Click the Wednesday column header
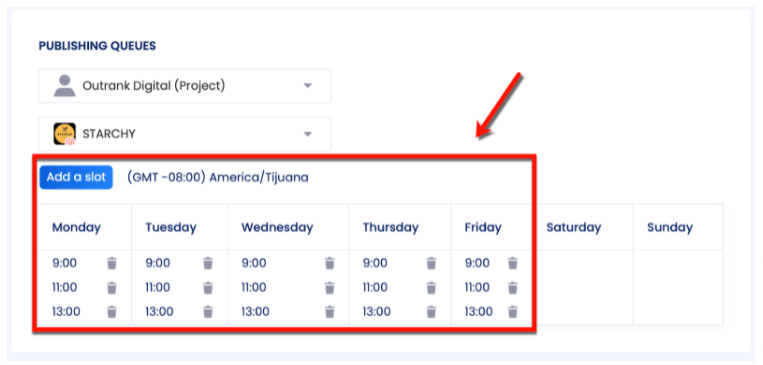Viewport: 763px width, 365px height. [x=277, y=227]
